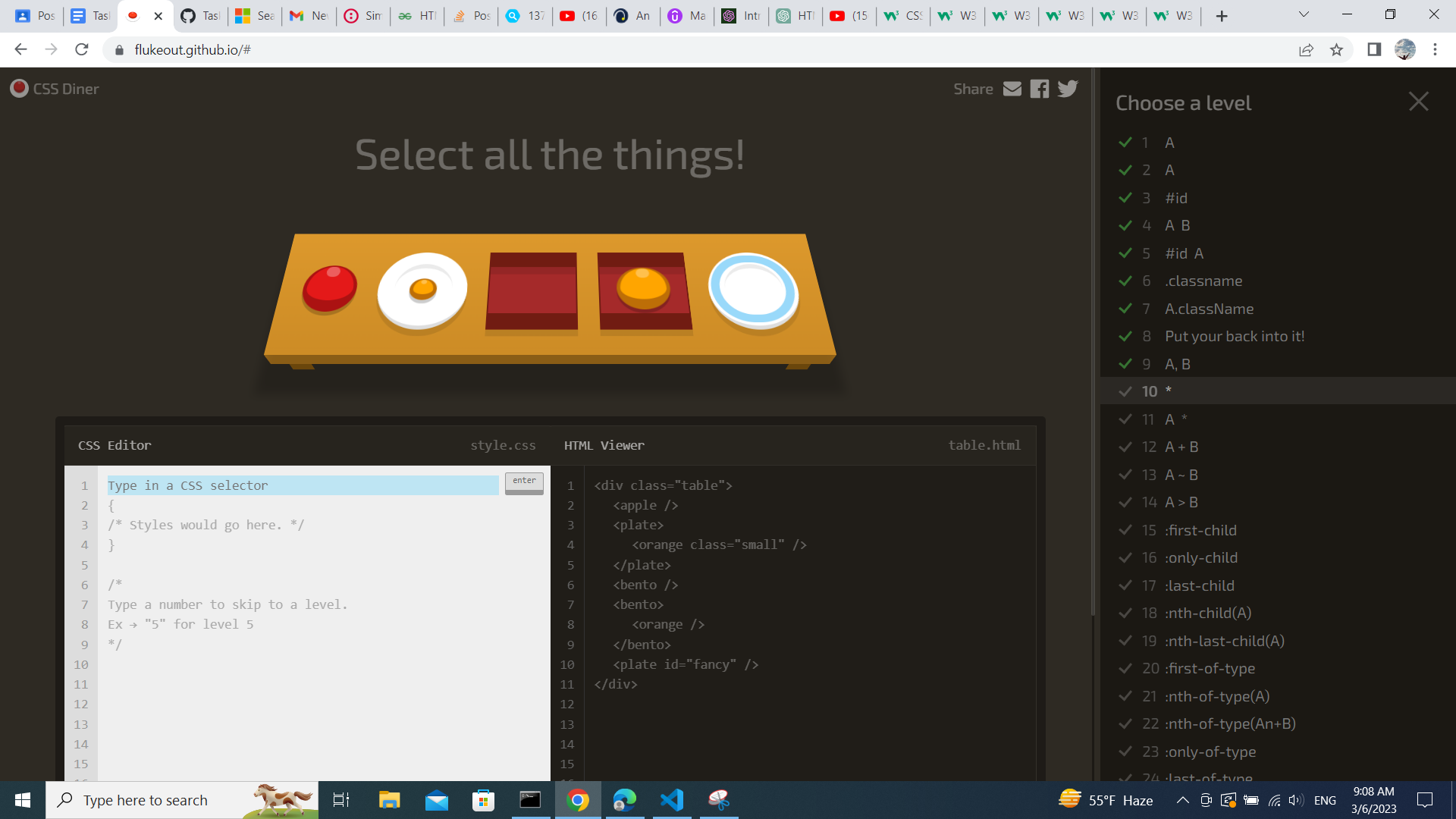
Task: Click checkmark beside level 15 :first-child
Action: [x=1125, y=530]
